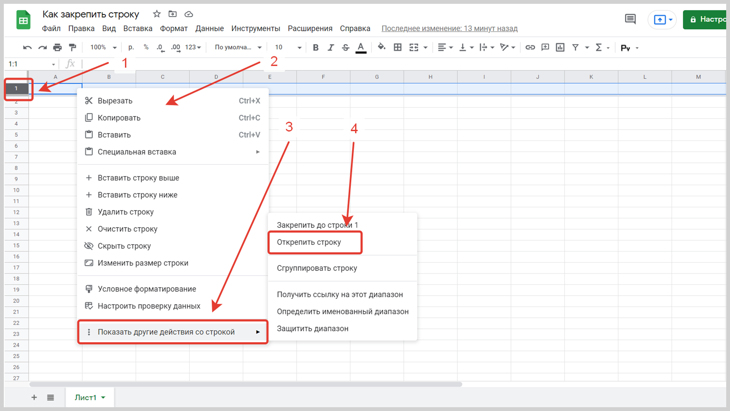Expand Показать другие действия со строкой
The image size is (730, 411).
(173, 332)
